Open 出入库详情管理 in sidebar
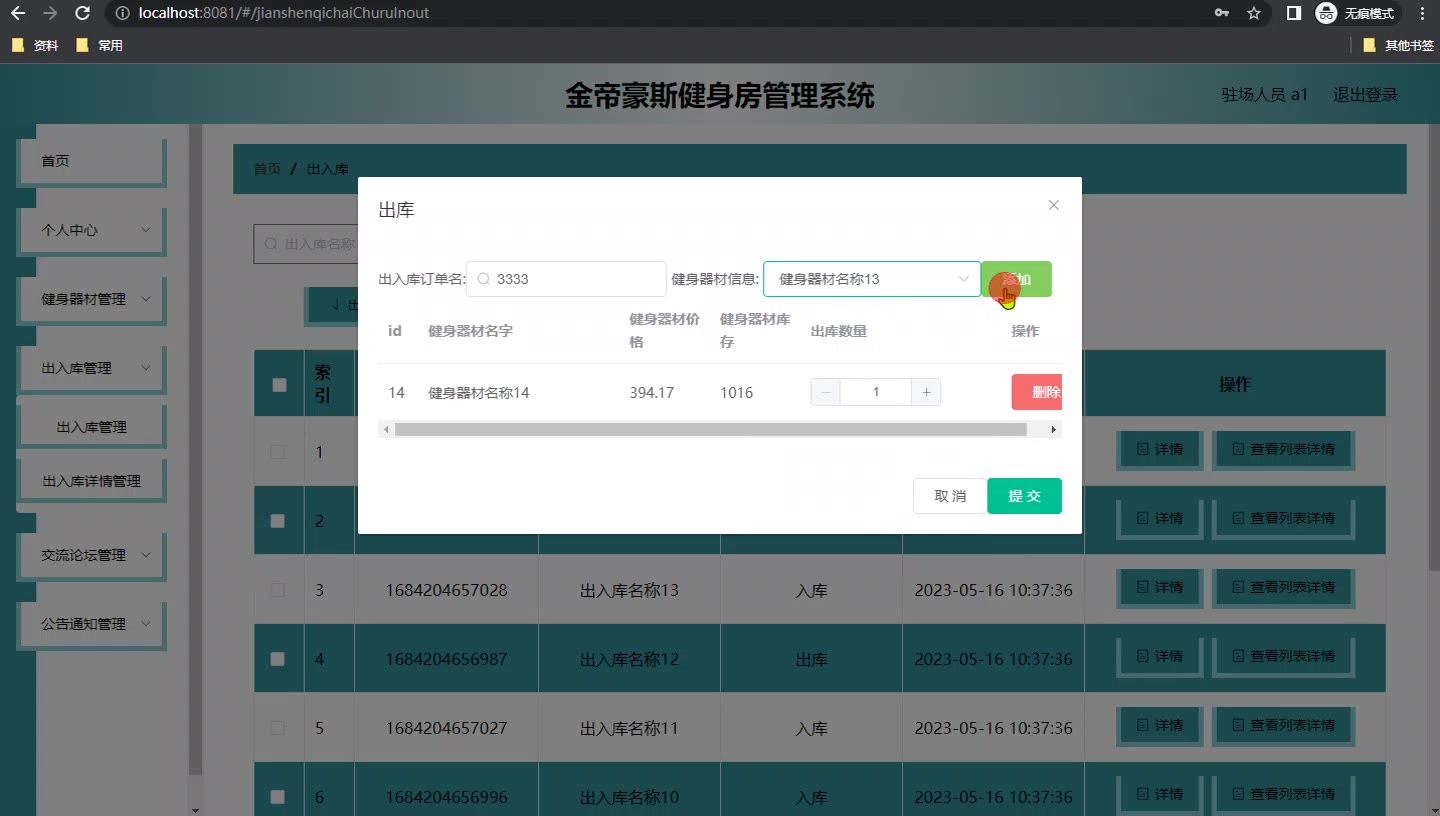This screenshot has height=816, width=1440. click(x=91, y=481)
